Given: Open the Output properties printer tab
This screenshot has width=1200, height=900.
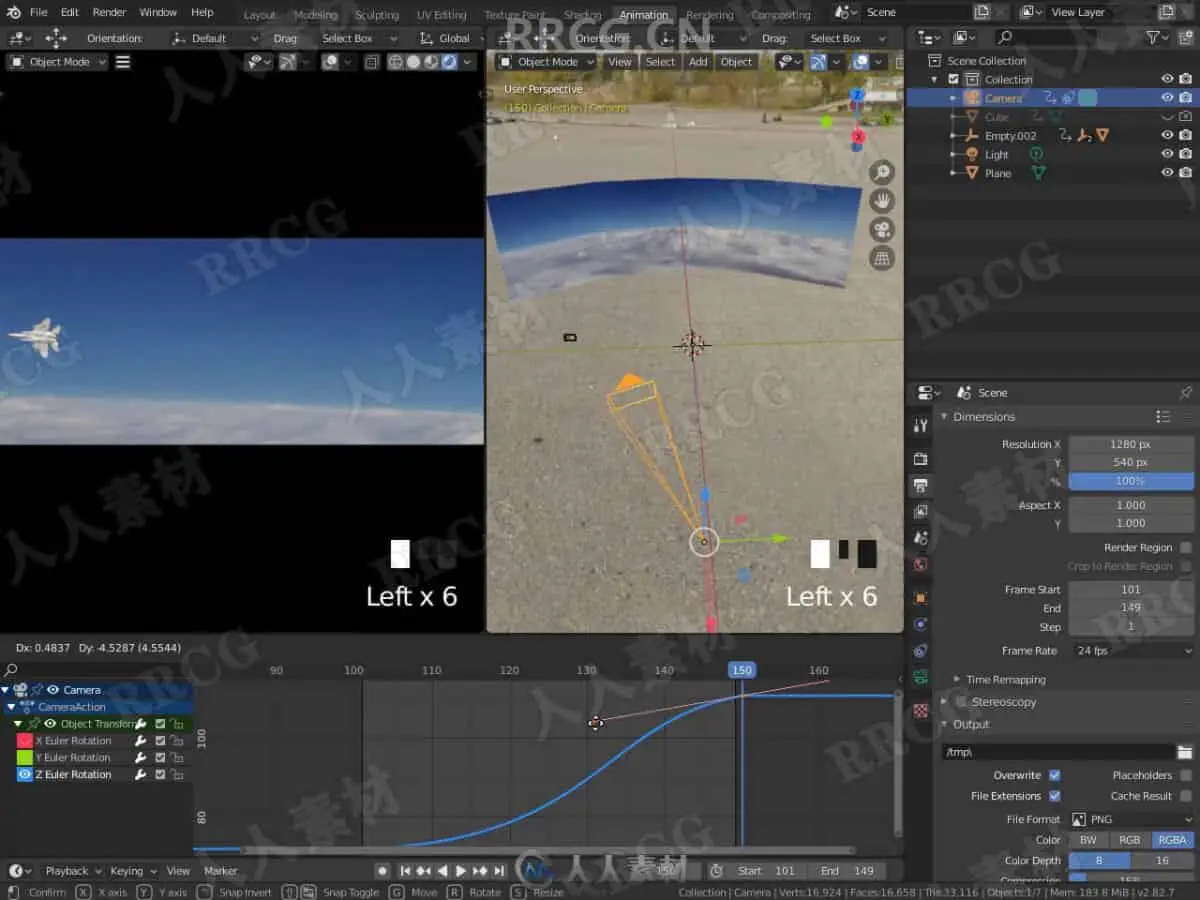Looking at the screenshot, I should click(x=920, y=485).
